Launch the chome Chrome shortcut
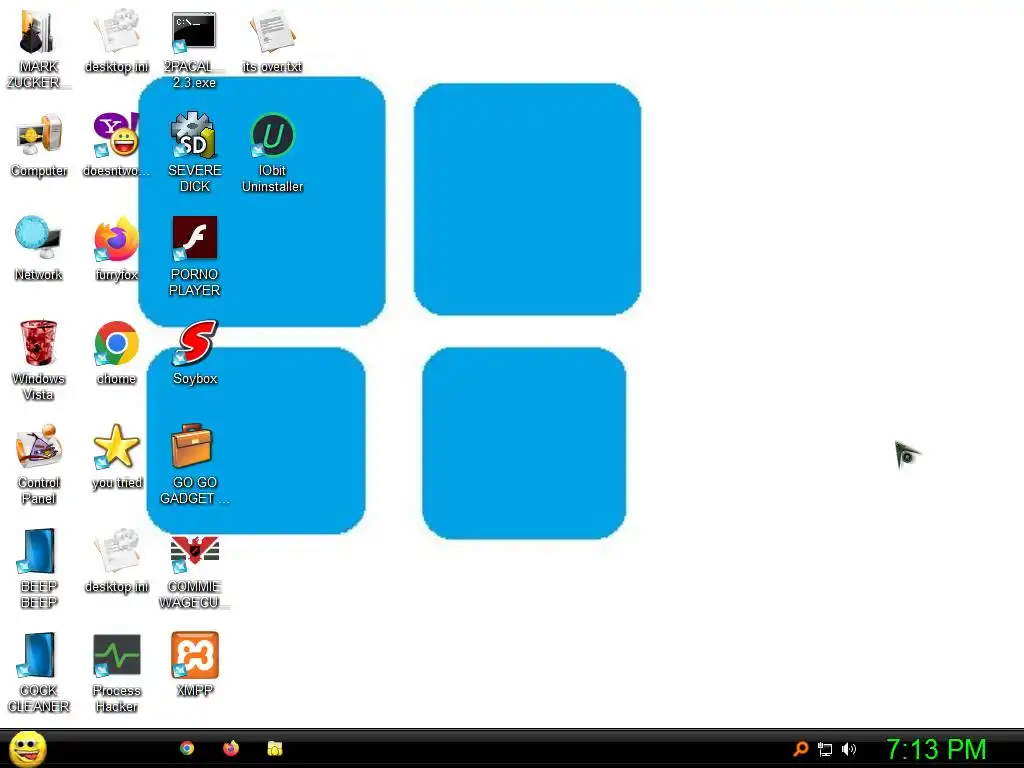 coord(116,343)
